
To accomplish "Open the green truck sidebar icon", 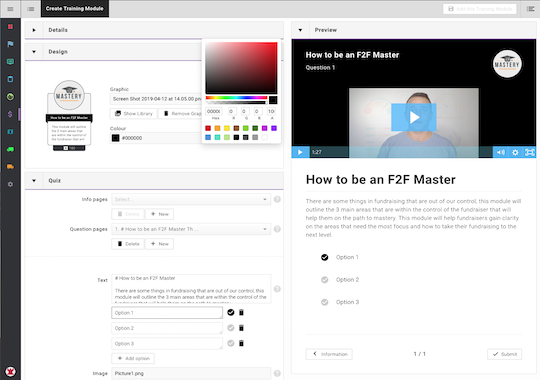I will click(x=10, y=149).
